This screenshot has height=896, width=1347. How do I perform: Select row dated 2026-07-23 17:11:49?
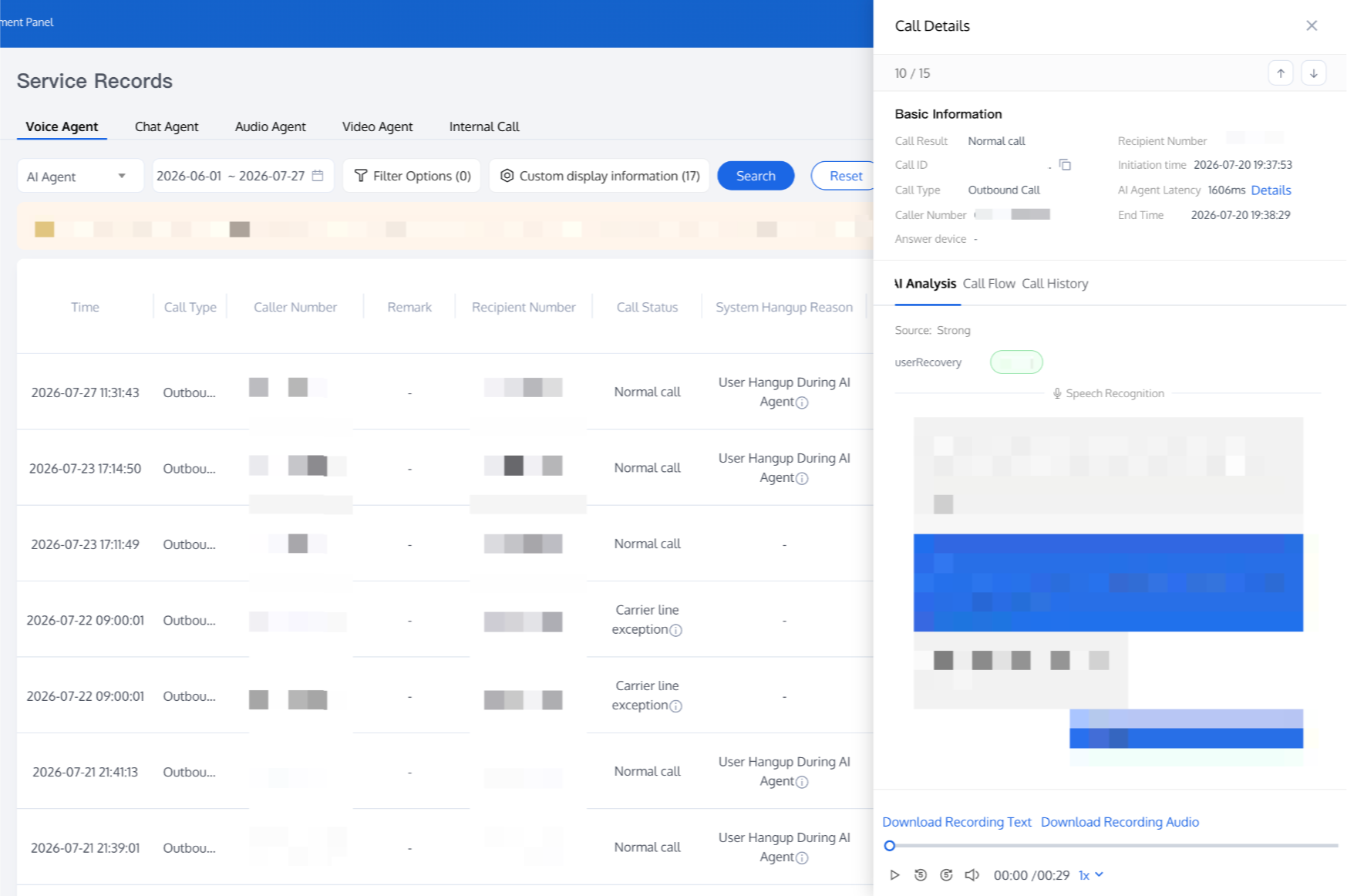click(445, 544)
